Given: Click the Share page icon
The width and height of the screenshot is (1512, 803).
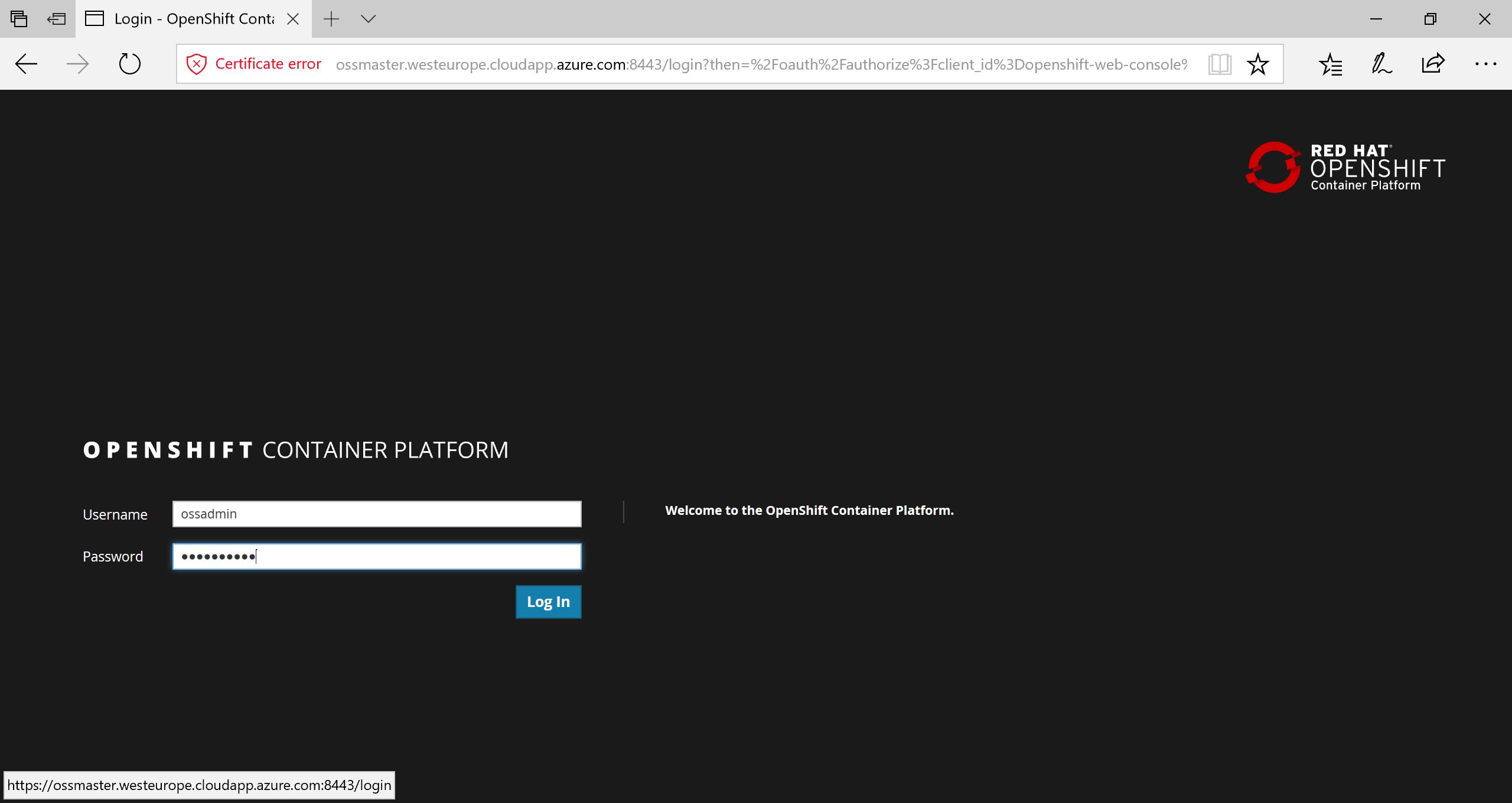Looking at the screenshot, I should [1433, 64].
